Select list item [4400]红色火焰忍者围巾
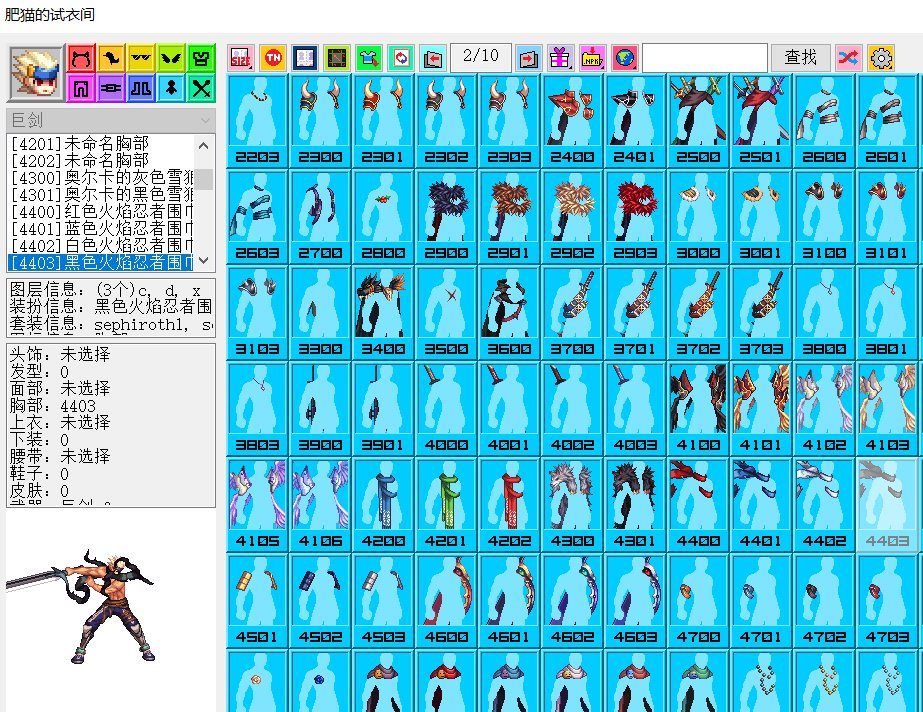This screenshot has width=923, height=712. [x=101, y=211]
